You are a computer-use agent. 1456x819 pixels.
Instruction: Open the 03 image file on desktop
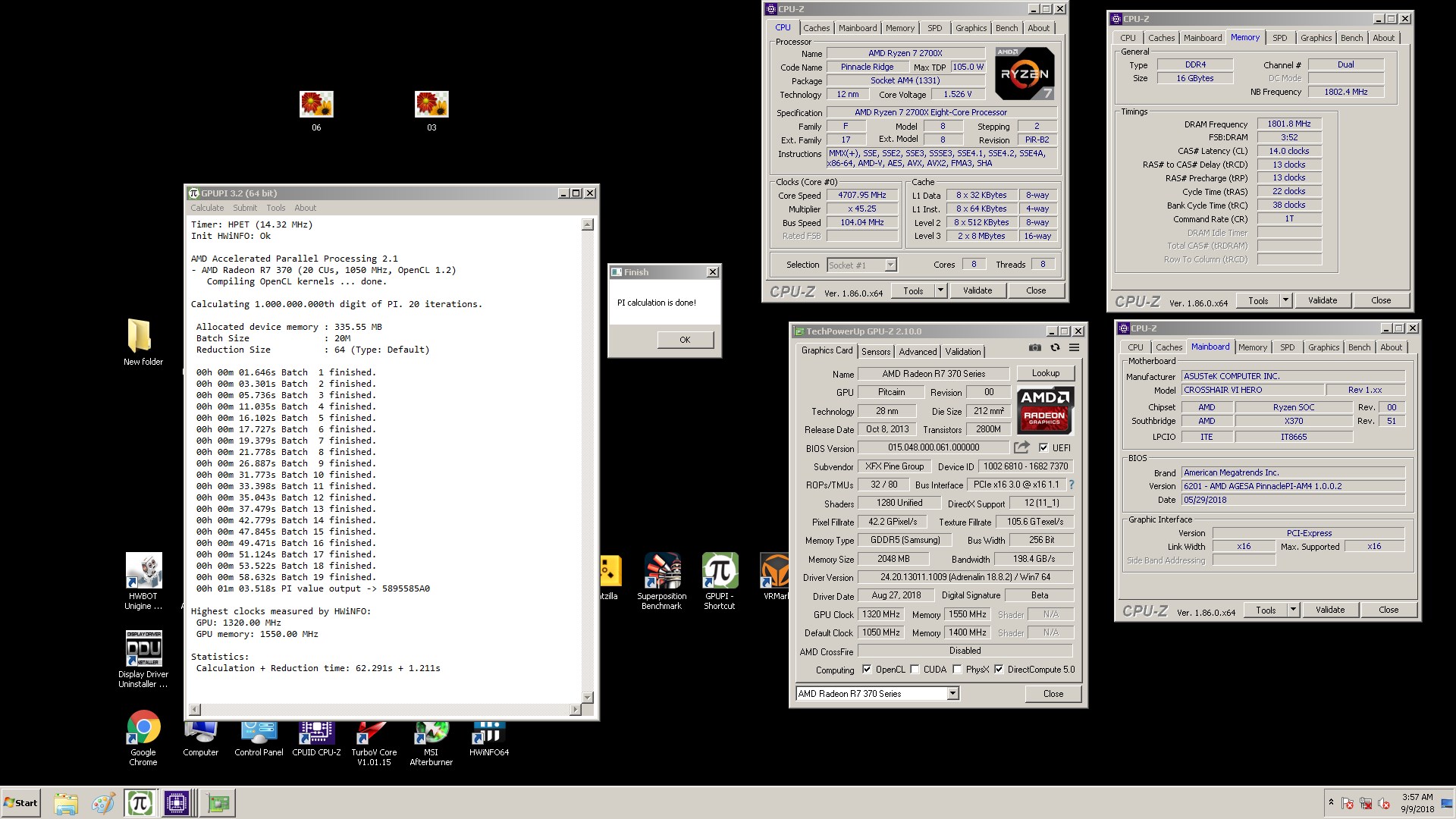tap(431, 111)
